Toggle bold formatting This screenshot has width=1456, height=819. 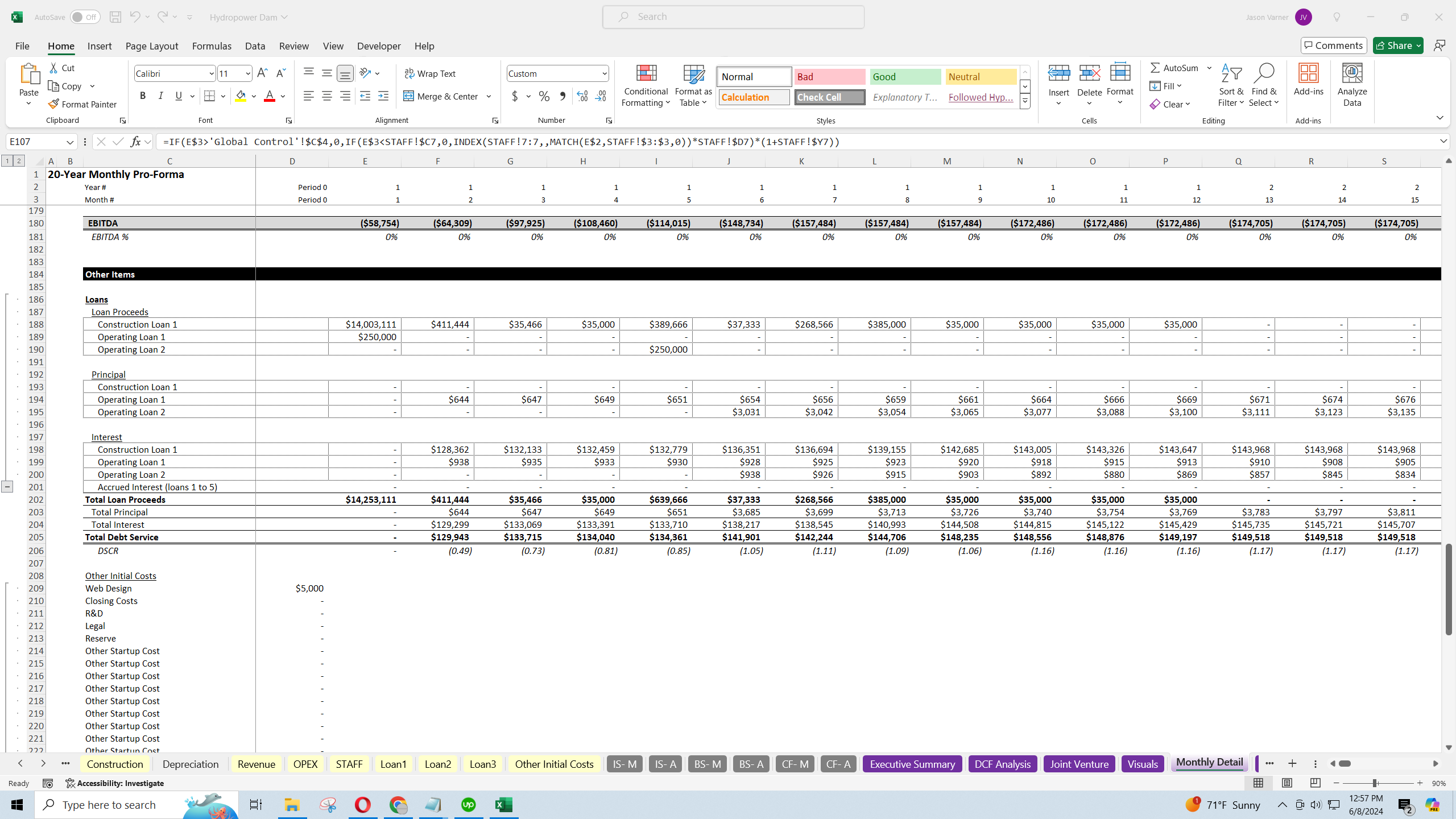(143, 96)
